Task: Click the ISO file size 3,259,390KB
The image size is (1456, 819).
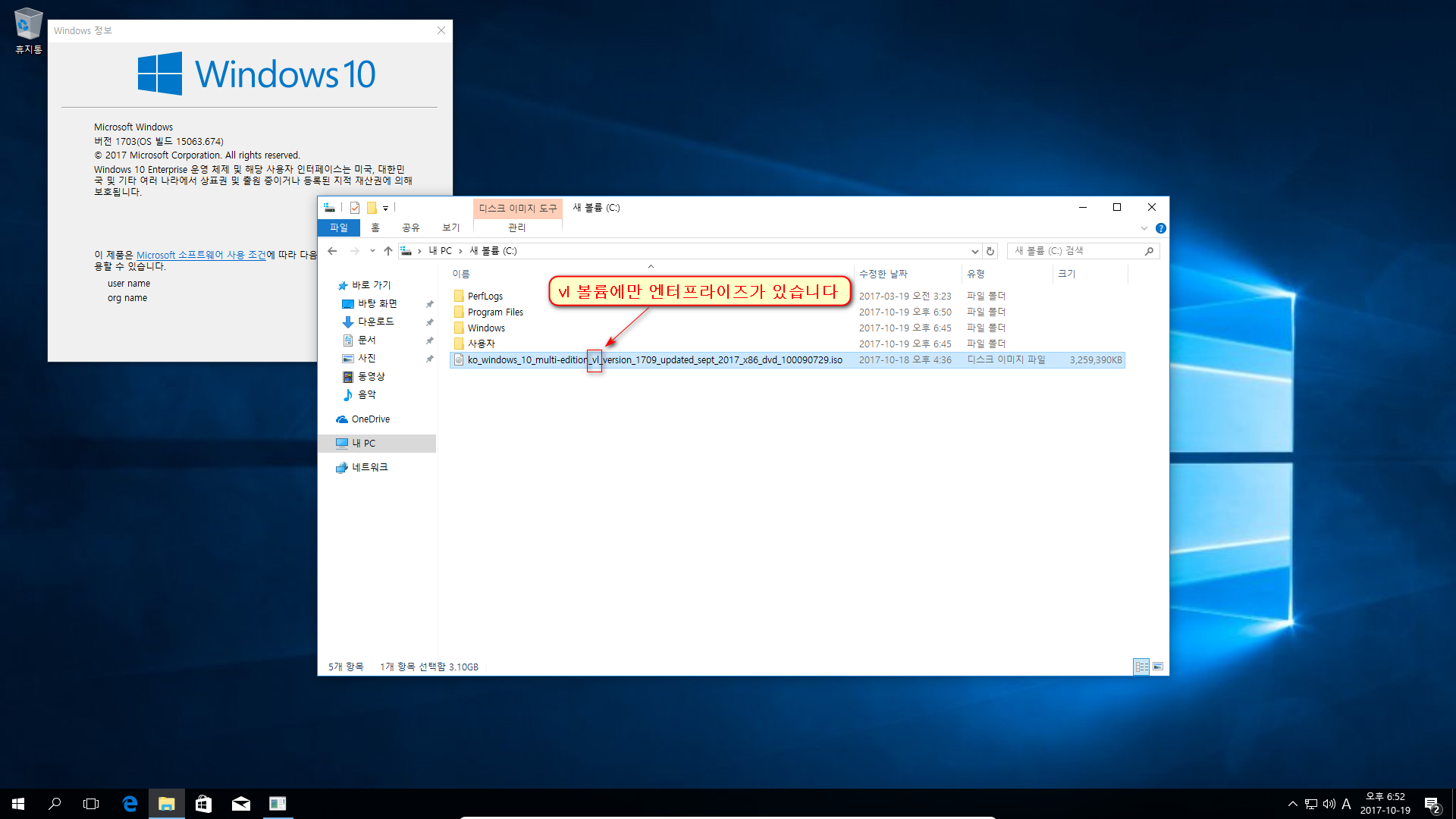Action: click(1095, 360)
